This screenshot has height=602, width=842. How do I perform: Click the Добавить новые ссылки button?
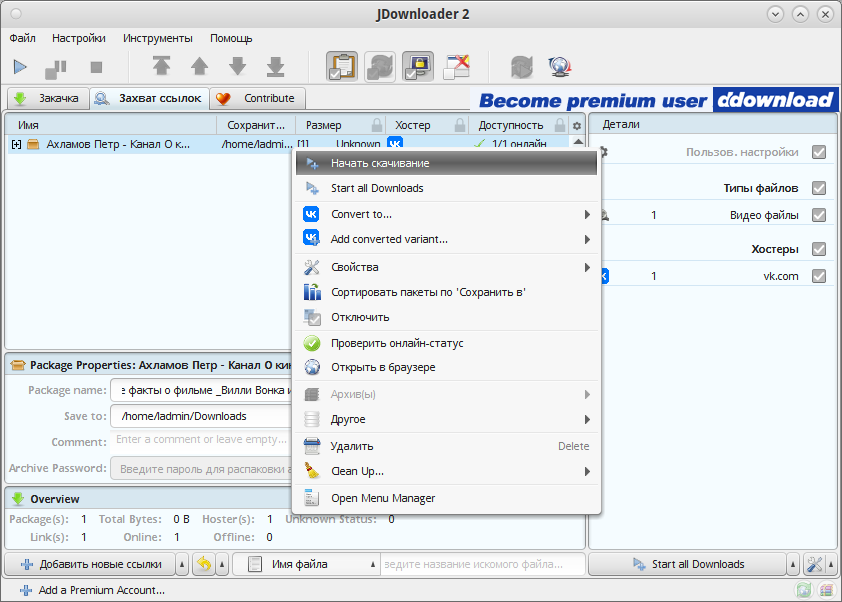(x=90, y=564)
